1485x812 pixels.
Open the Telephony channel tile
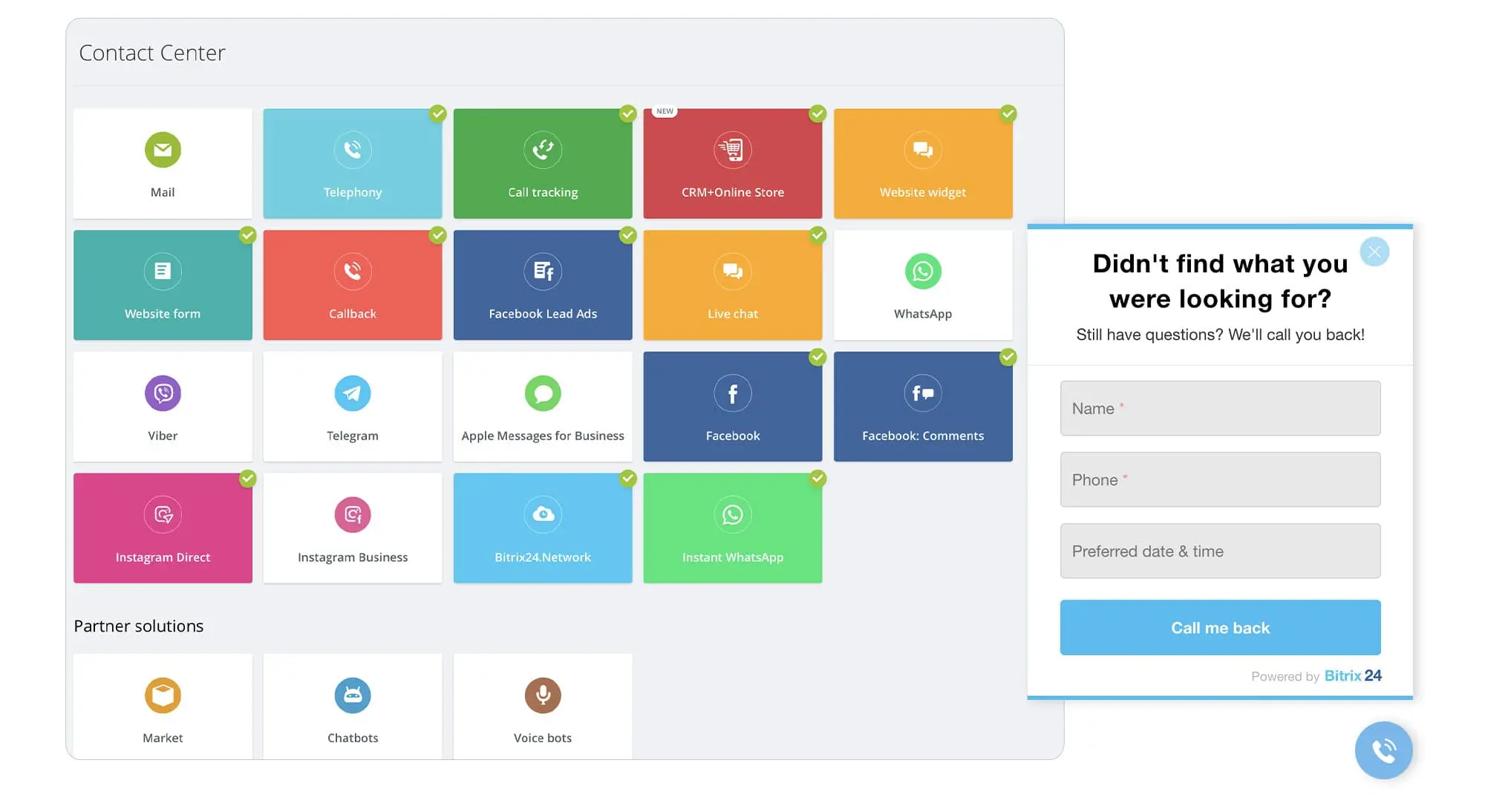pos(352,163)
